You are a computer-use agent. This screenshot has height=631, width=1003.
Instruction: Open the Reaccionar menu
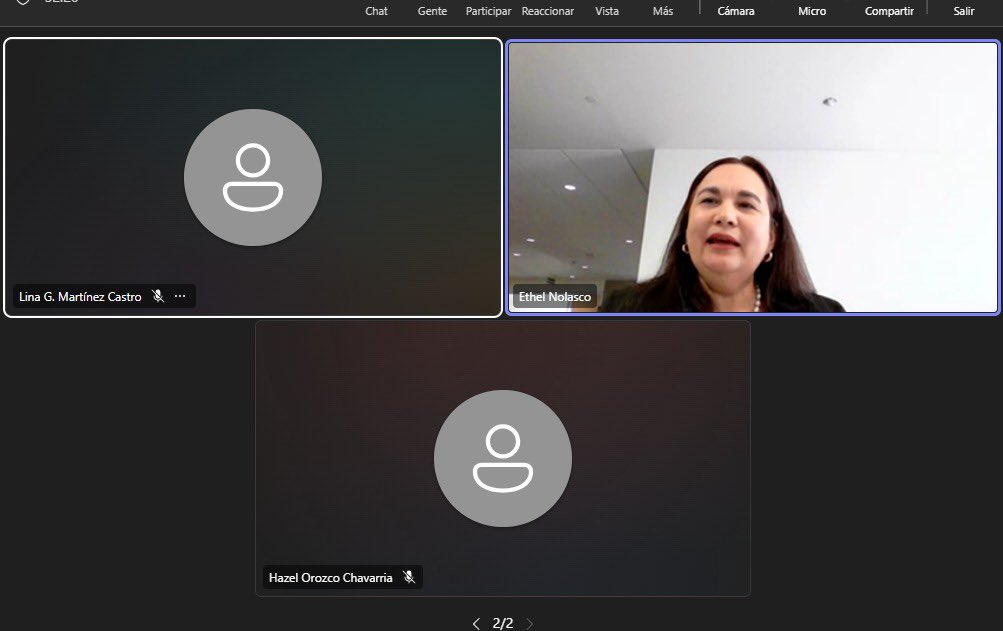[548, 11]
